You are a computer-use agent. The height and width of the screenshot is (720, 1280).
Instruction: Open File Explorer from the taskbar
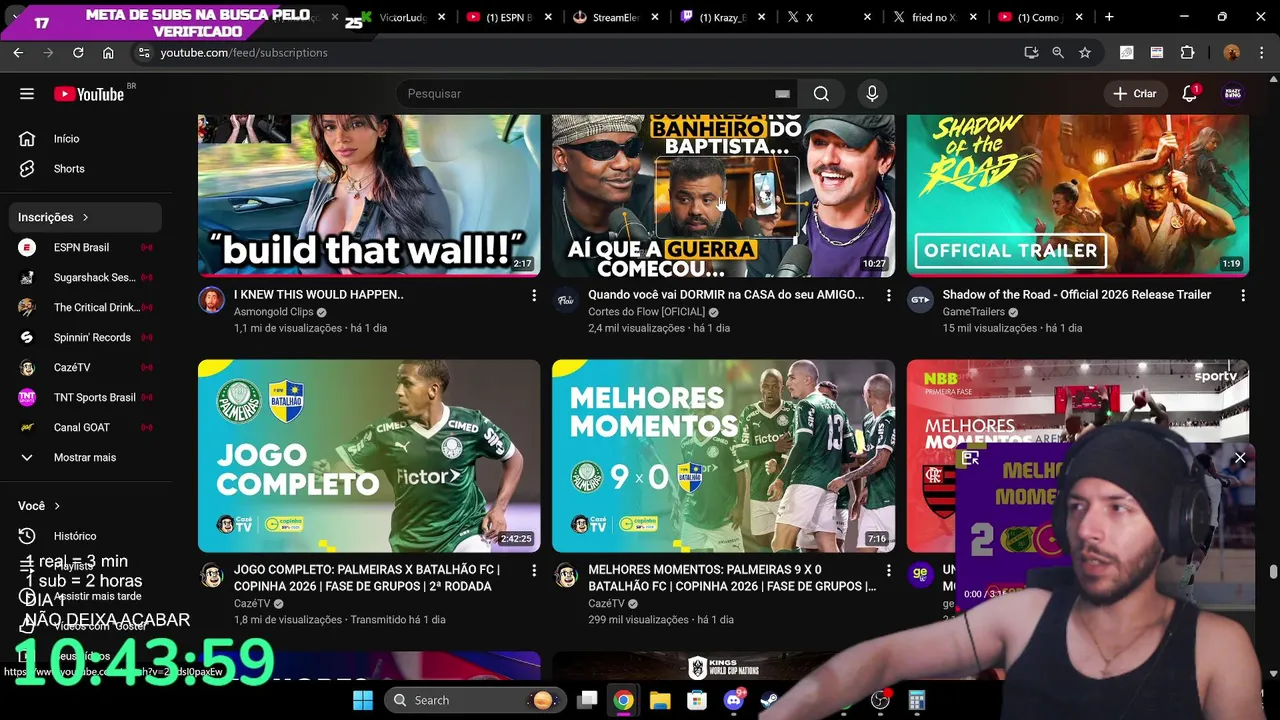point(660,700)
